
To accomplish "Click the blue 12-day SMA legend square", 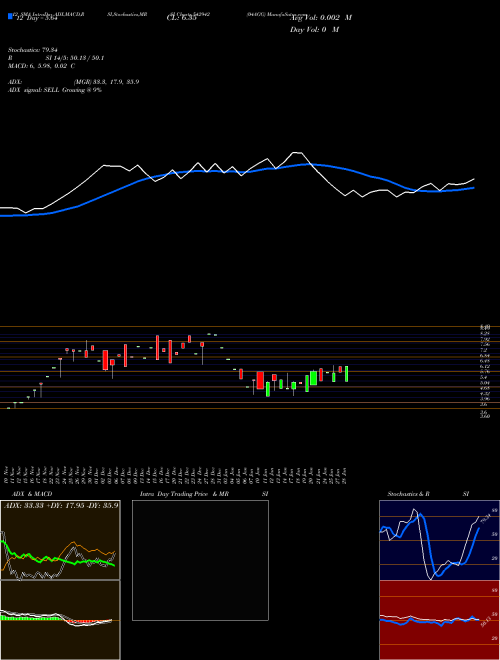I will (10, 17).
